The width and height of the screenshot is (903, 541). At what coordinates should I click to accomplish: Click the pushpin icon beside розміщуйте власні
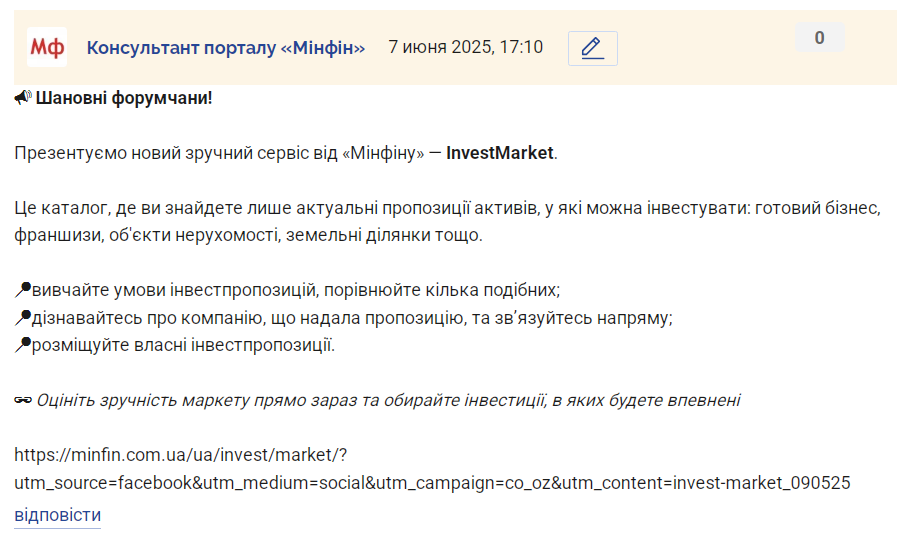(x=22, y=345)
